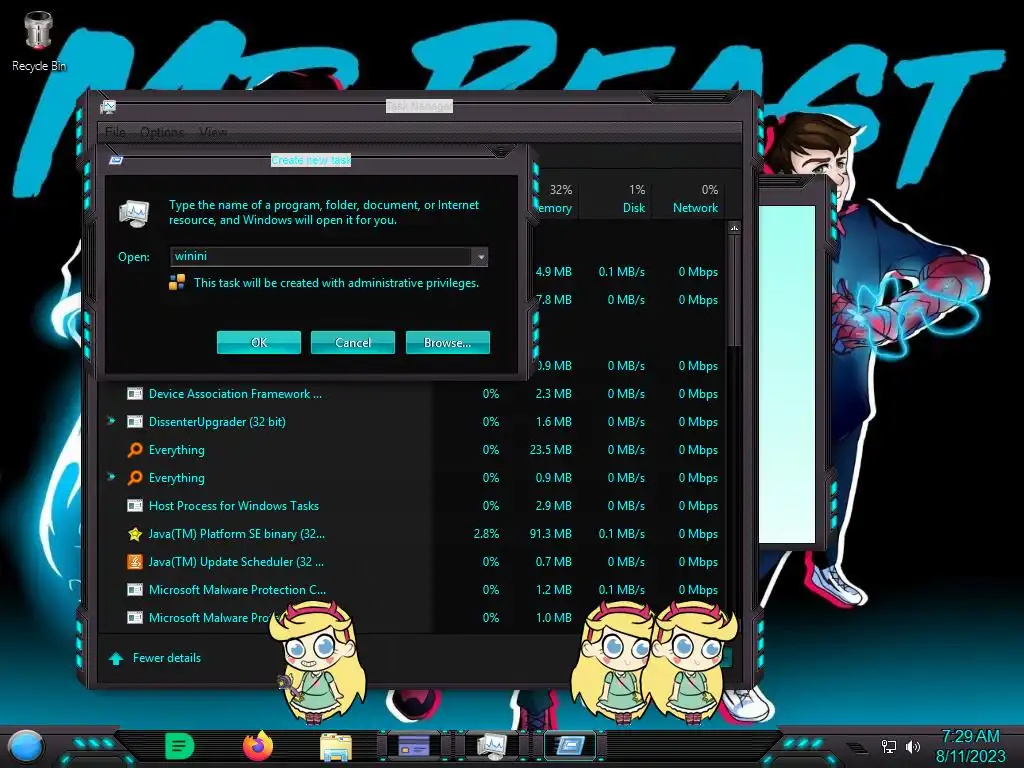Open the Recycle Bin desktop icon
This screenshot has height=768, width=1024.
click(39, 41)
